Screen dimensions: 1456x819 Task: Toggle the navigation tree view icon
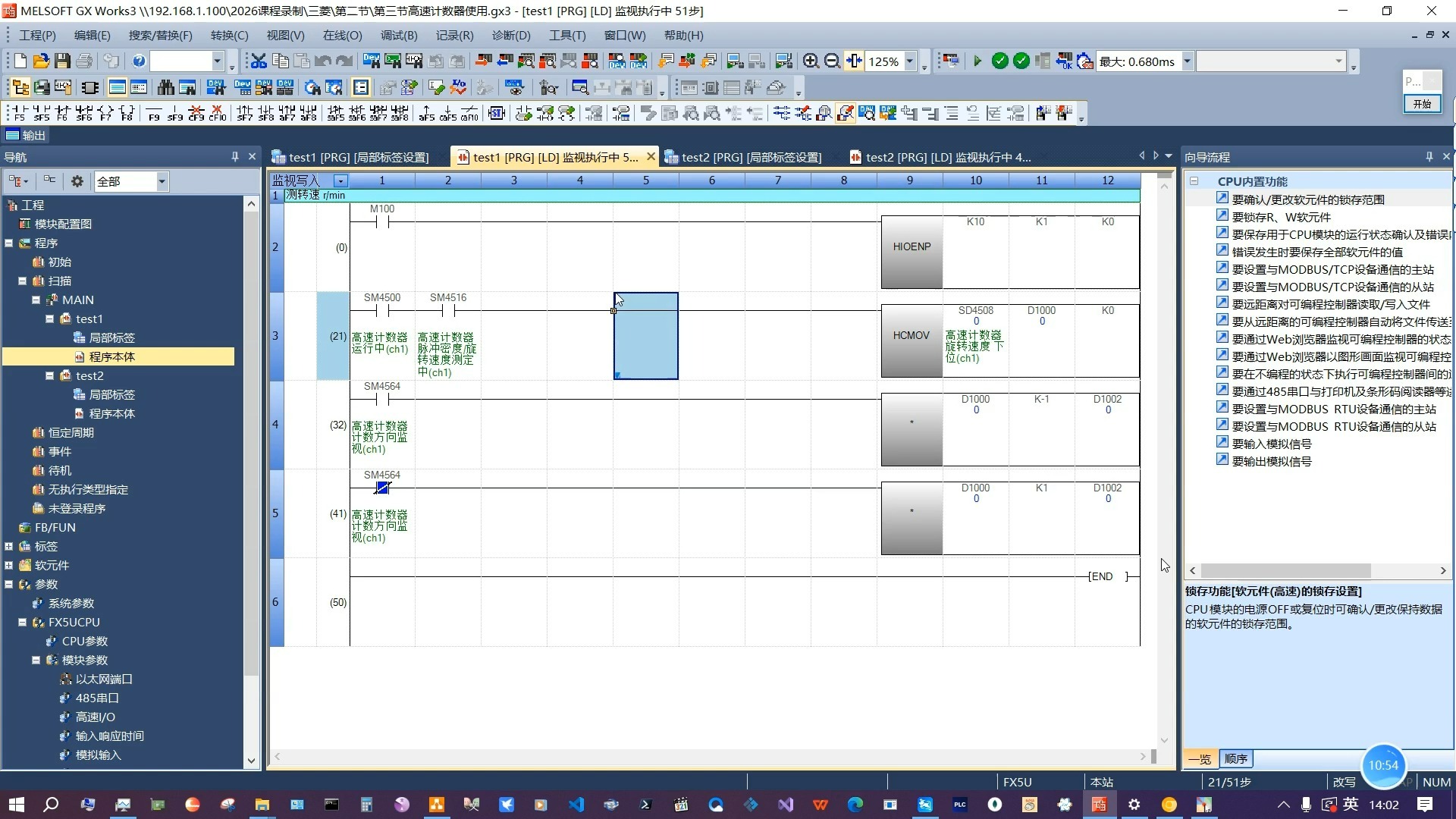click(20, 88)
